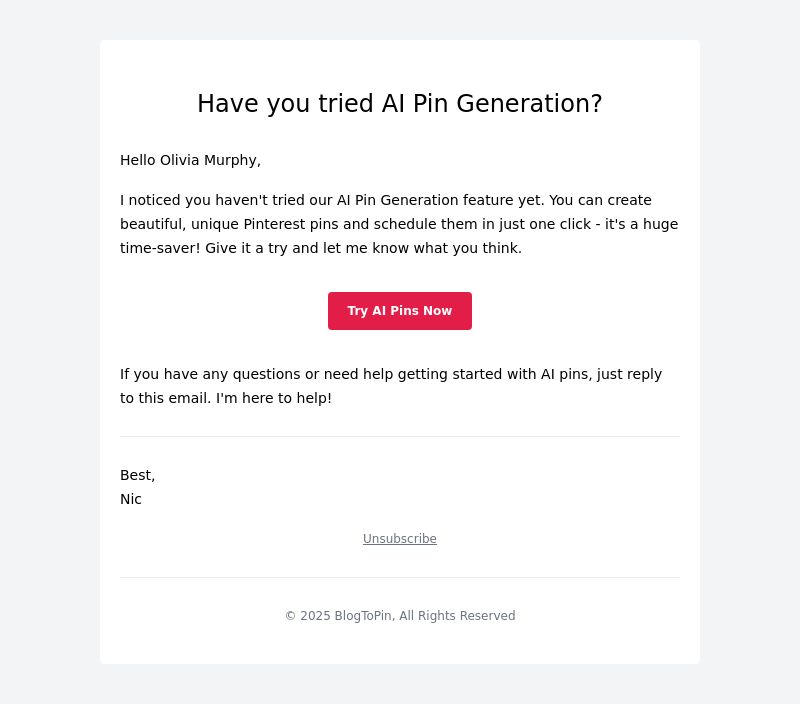
Task: Click the 'Best,' sign-off text
Action: pos(137,475)
